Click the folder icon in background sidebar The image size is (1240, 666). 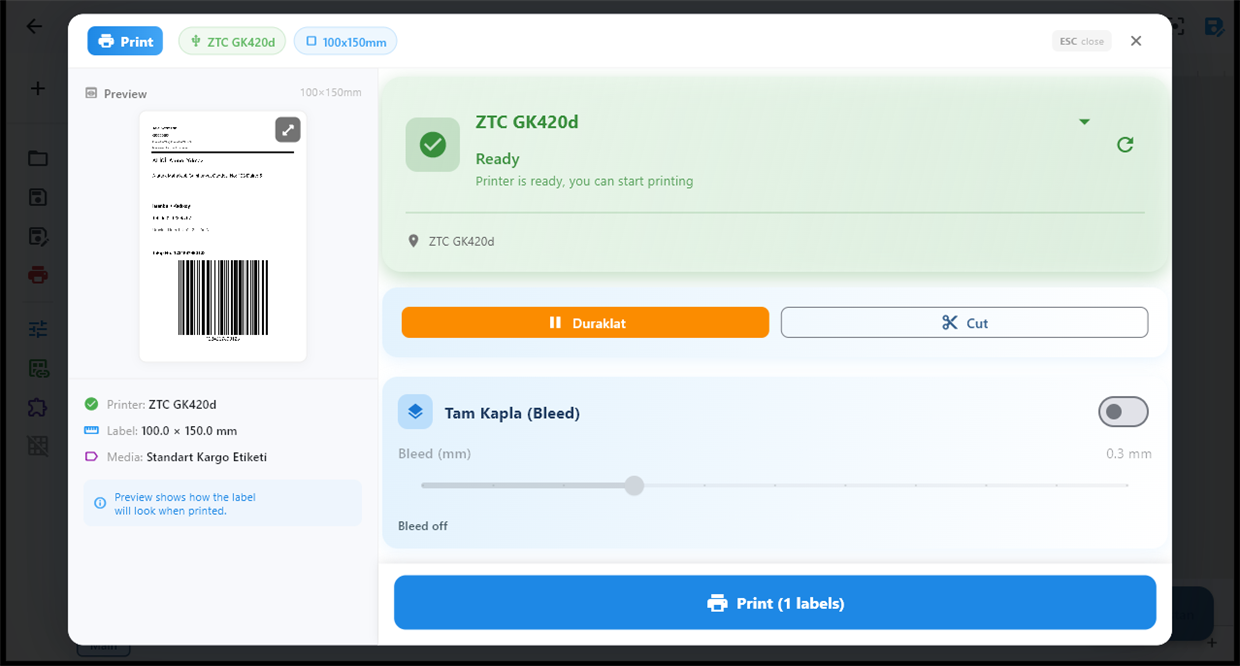(38, 158)
